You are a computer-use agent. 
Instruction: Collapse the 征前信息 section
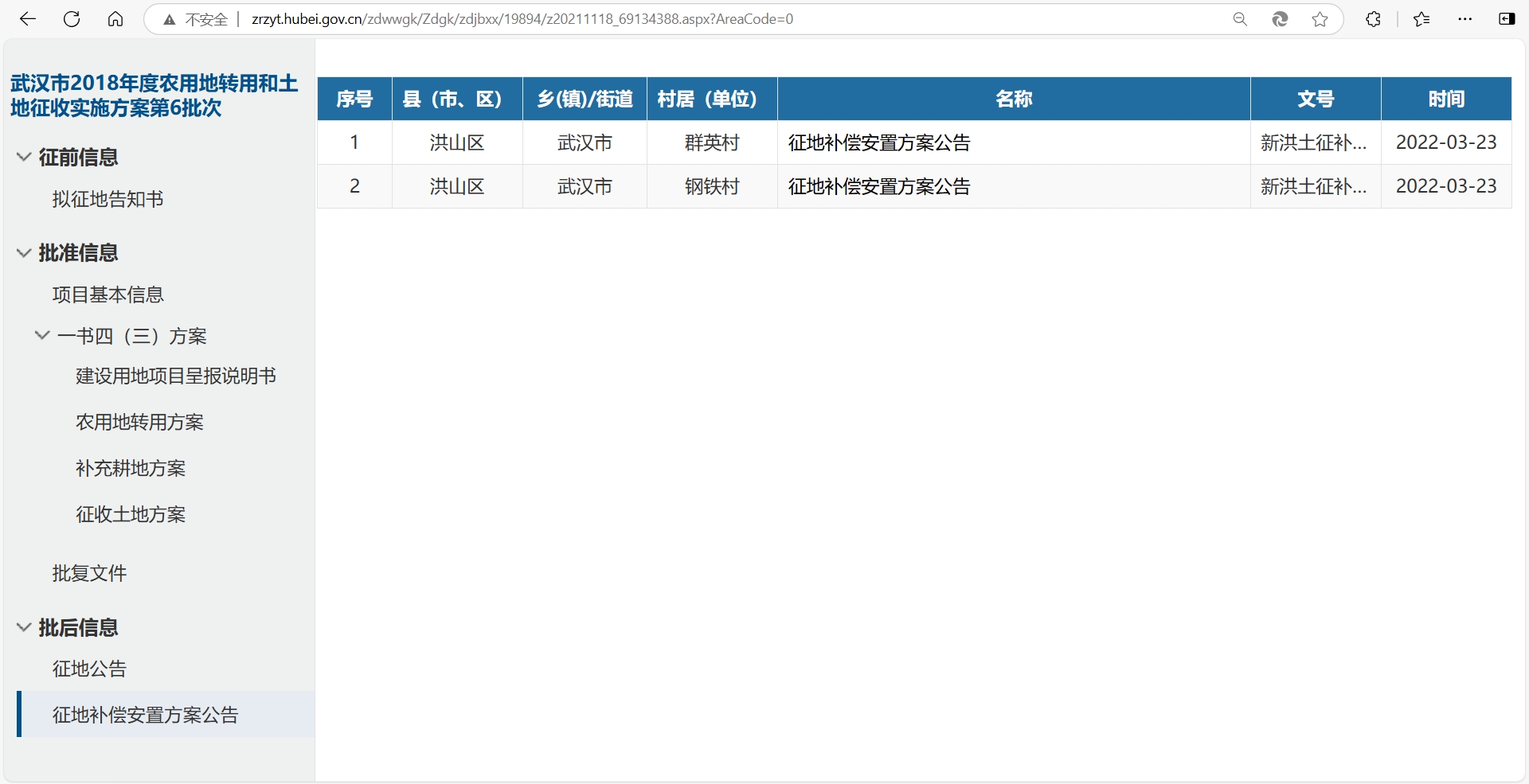24,157
